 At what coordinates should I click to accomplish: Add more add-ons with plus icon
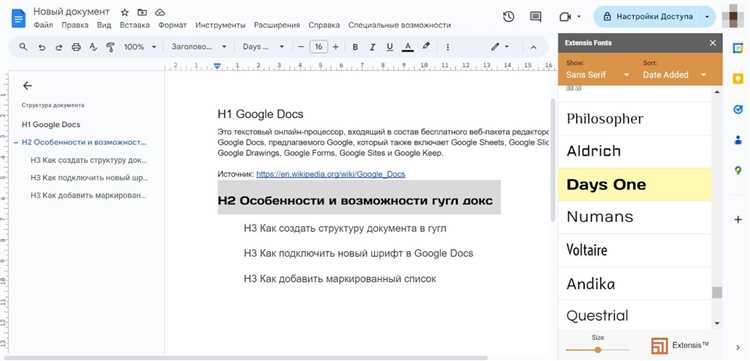tap(738, 219)
